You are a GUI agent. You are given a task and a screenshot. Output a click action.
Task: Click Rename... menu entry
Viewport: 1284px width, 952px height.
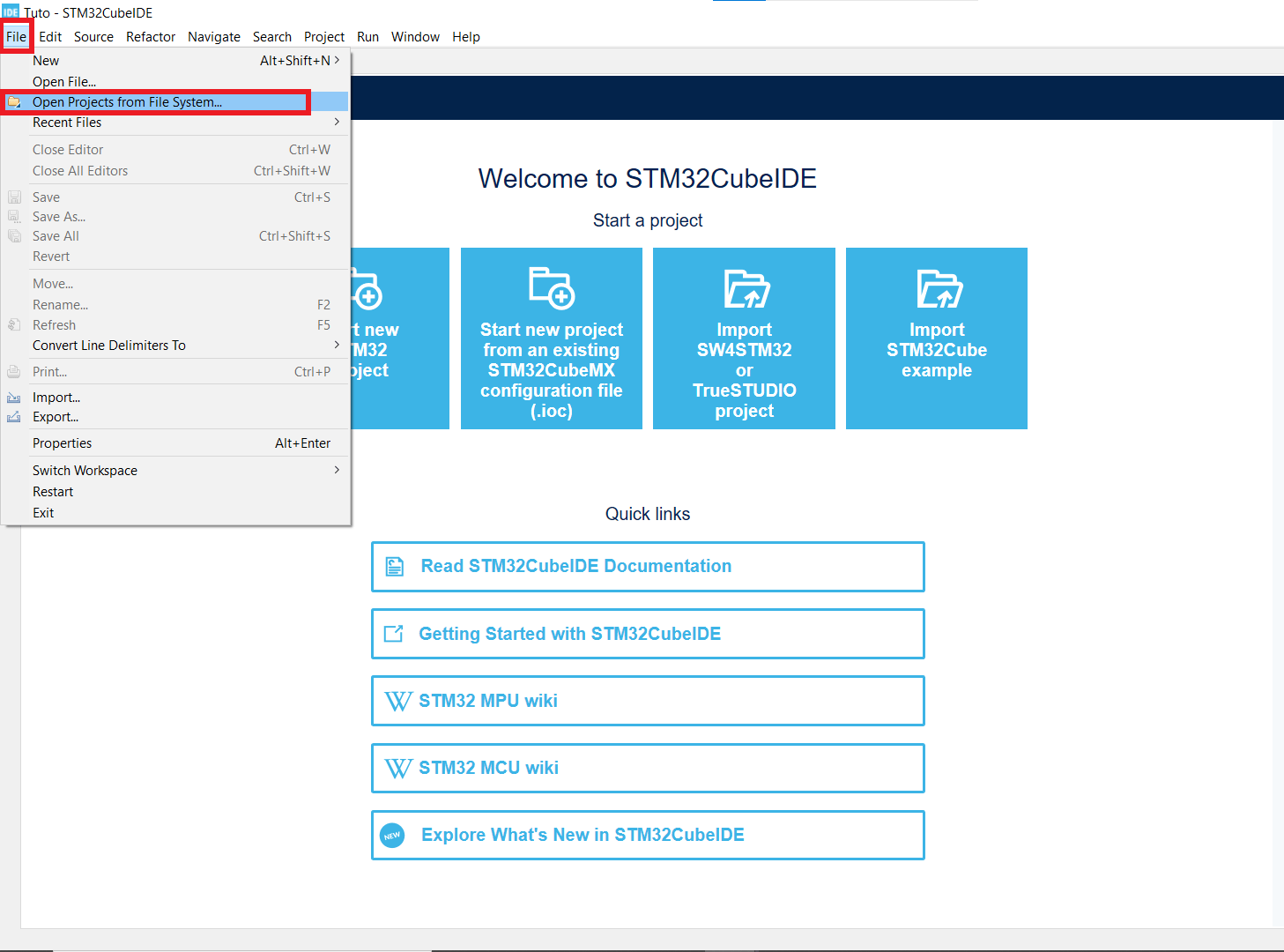coord(175,305)
